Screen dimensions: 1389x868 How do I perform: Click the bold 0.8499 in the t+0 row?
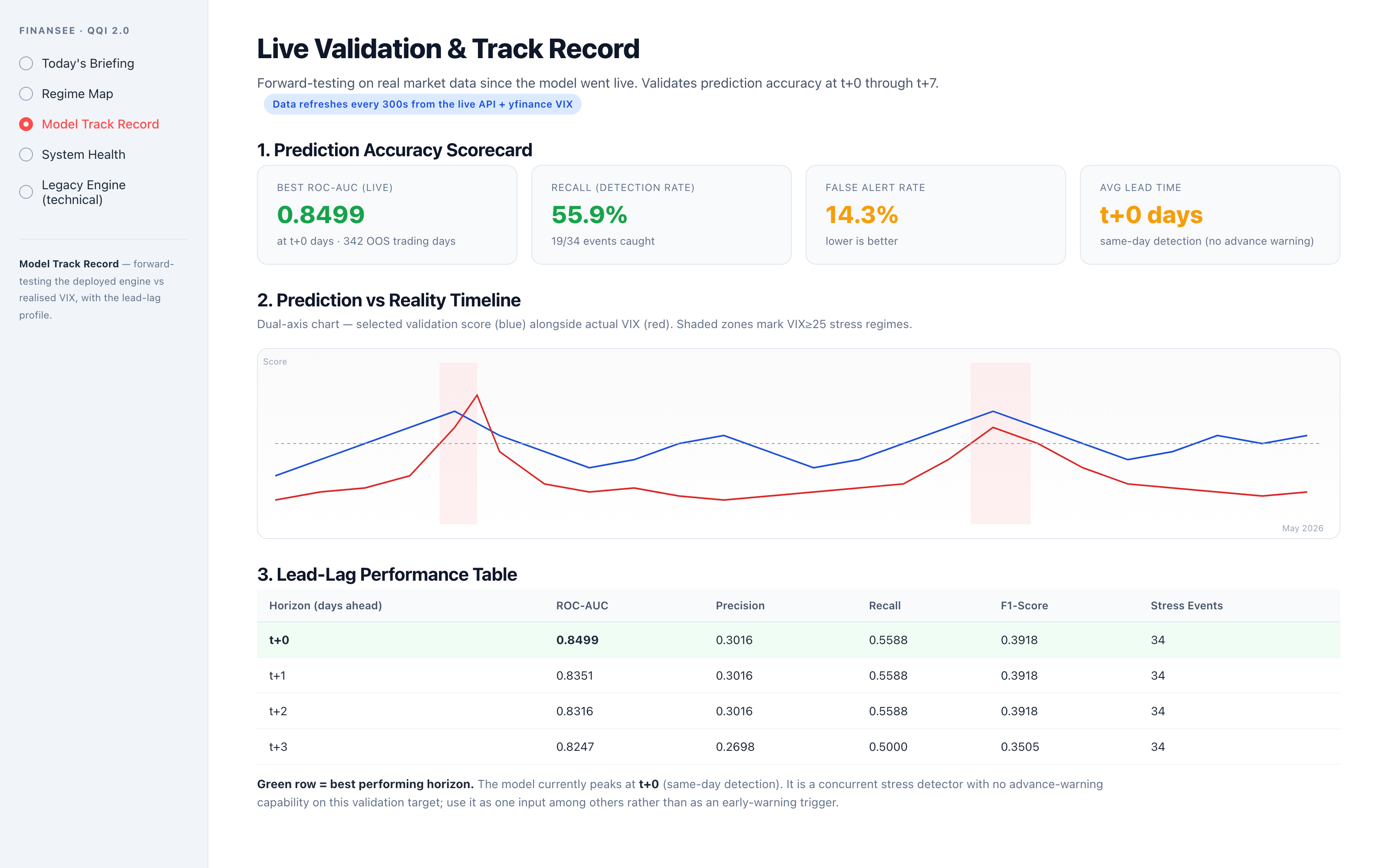click(577, 640)
